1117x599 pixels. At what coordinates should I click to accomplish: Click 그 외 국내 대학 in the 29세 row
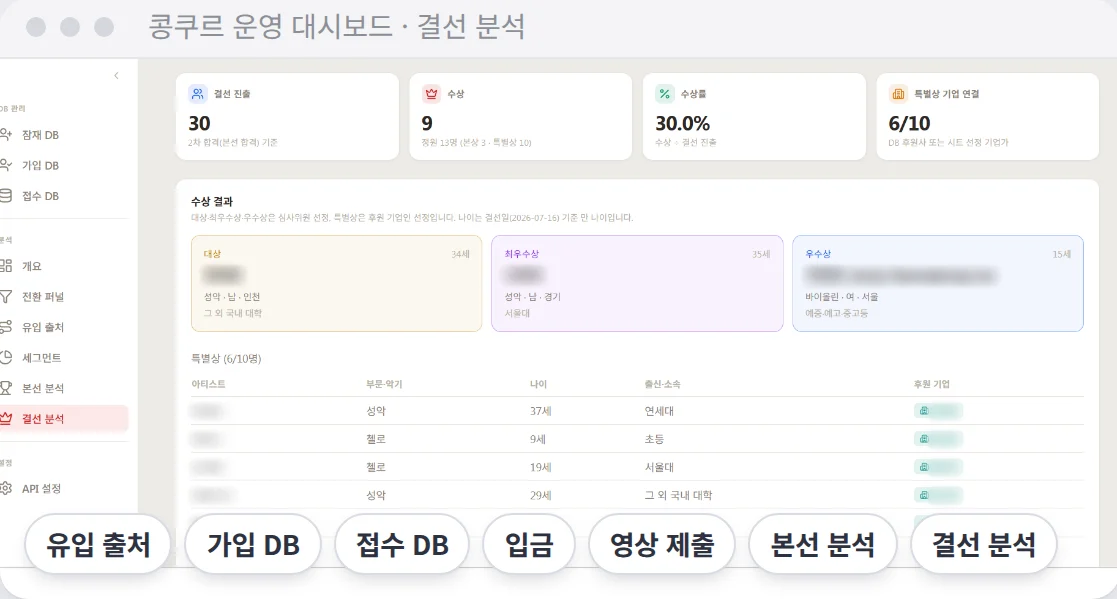click(x=678, y=495)
